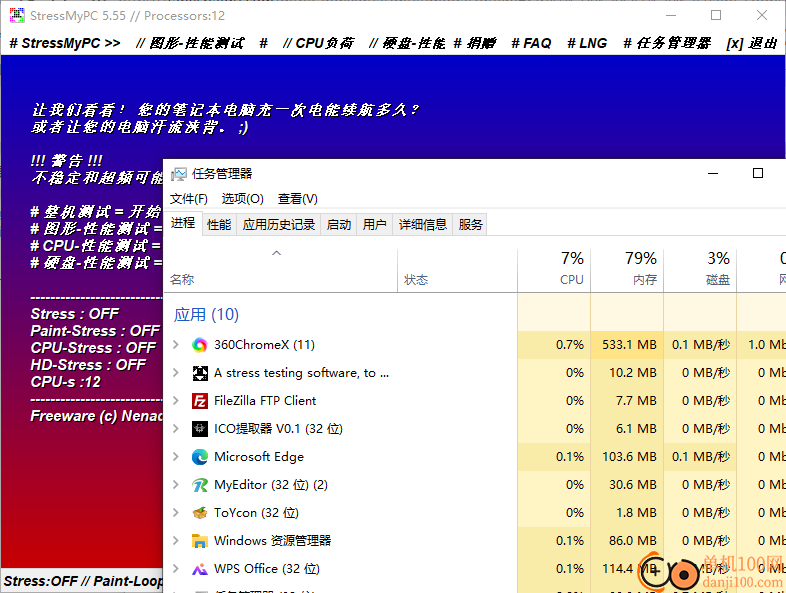Expand the 360ChromeX (11) process group
The height and width of the screenshot is (593, 786).
pos(176,345)
